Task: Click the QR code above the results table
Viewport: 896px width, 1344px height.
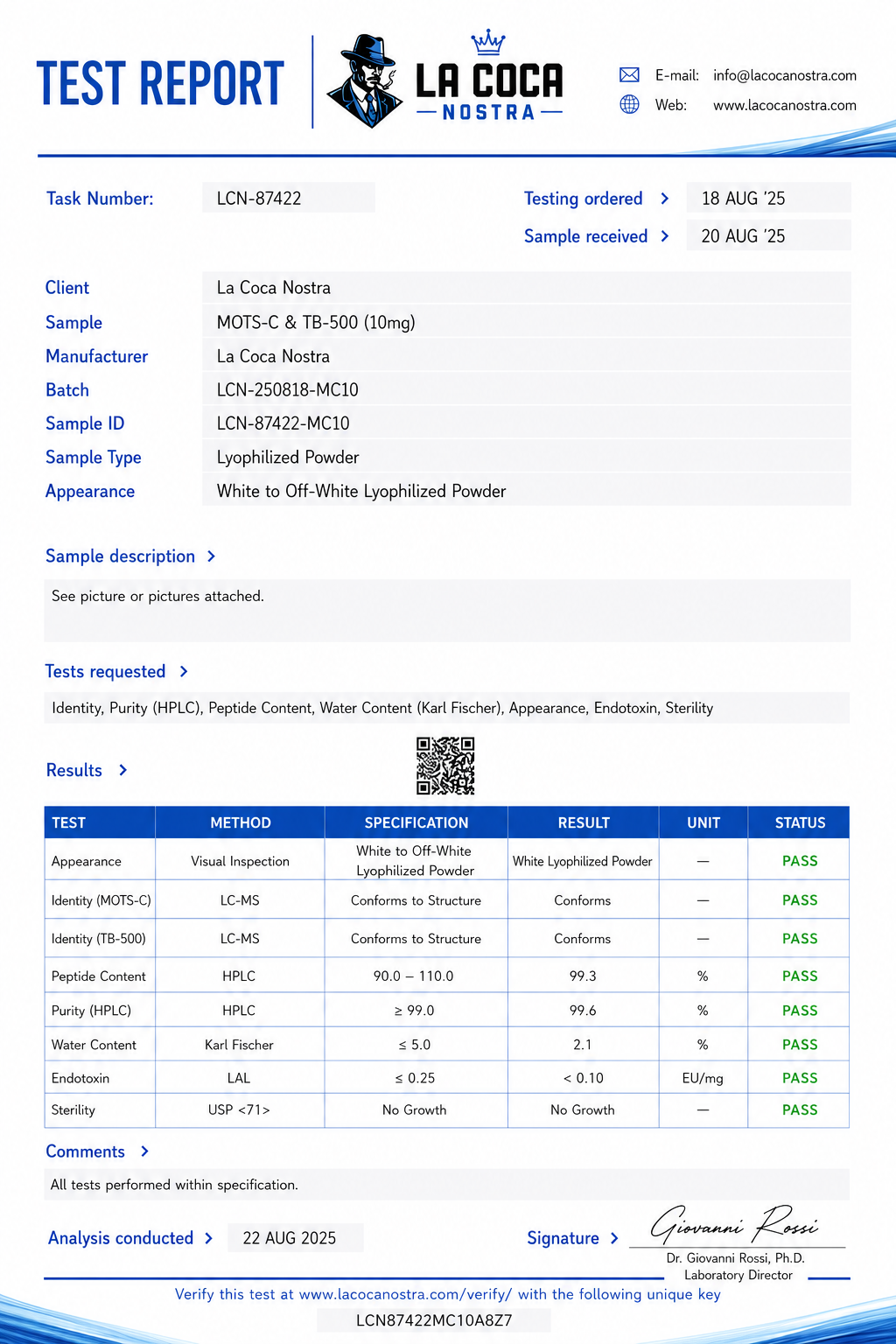Action: tap(445, 766)
